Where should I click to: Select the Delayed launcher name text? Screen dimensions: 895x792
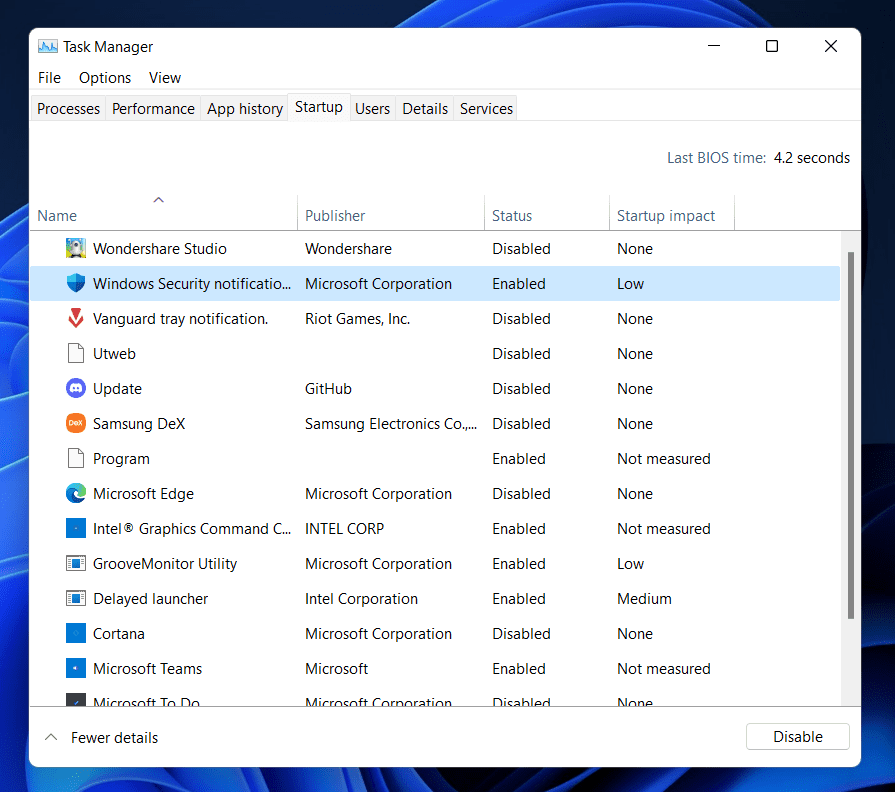(150, 599)
